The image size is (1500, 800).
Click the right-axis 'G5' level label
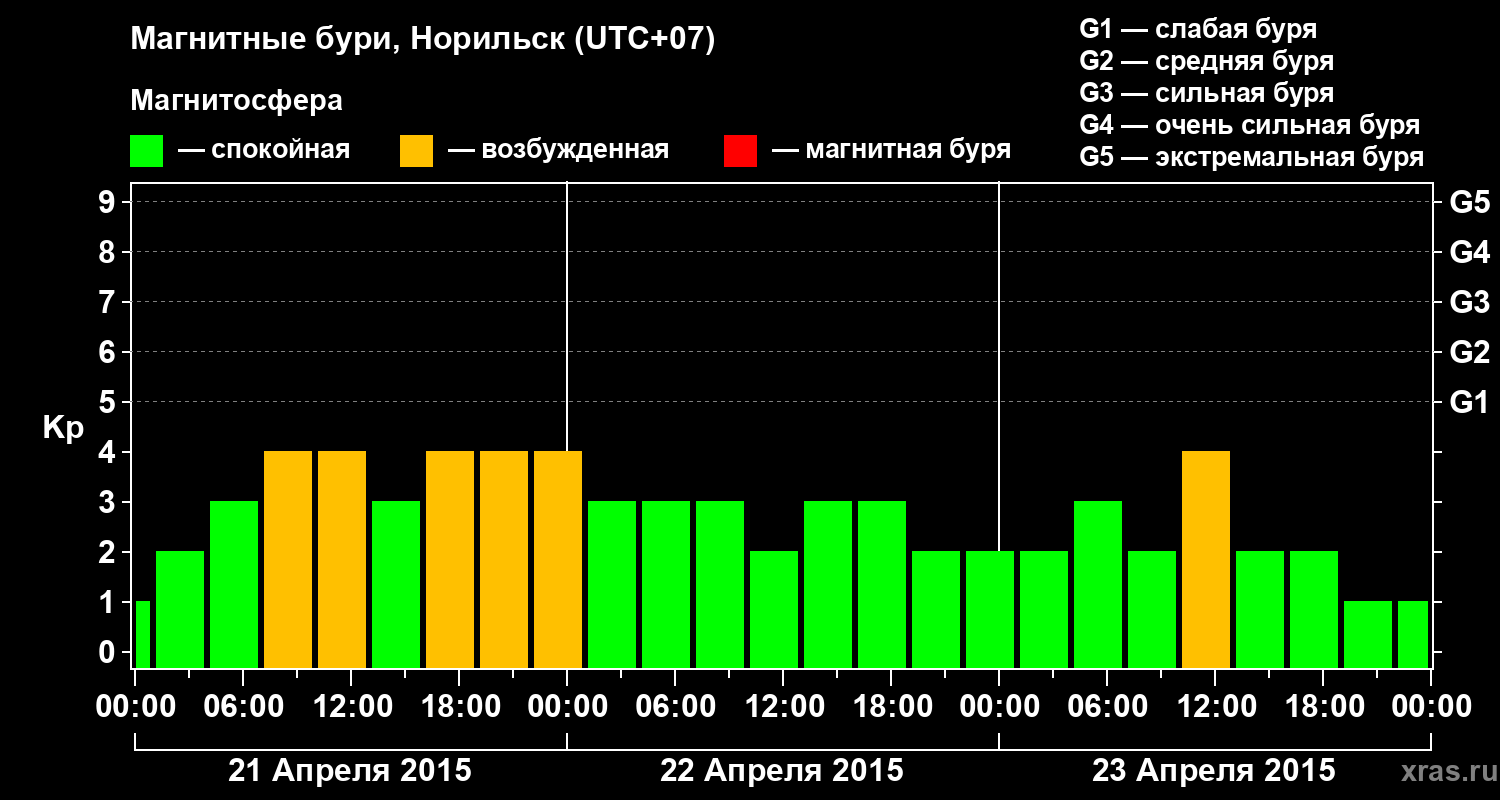pyautogui.click(x=1469, y=202)
